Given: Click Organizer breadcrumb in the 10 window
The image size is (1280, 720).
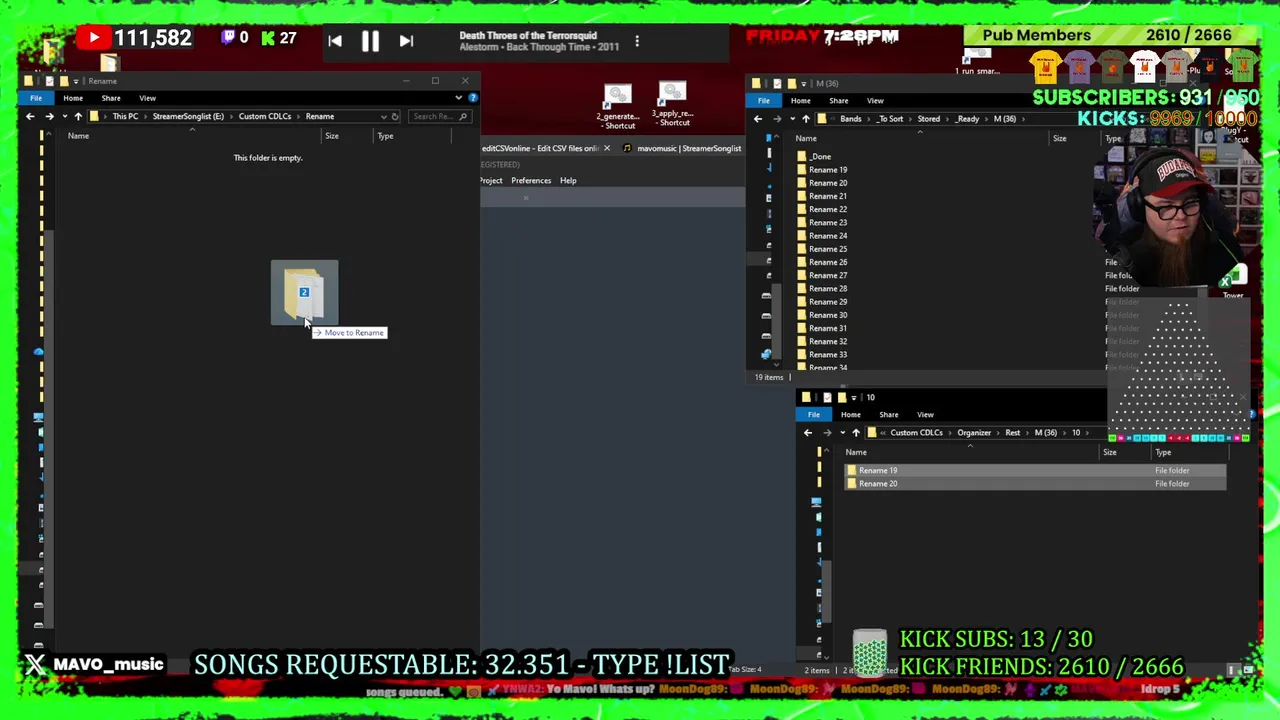Looking at the screenshot, I should click(x=974, y=433).
